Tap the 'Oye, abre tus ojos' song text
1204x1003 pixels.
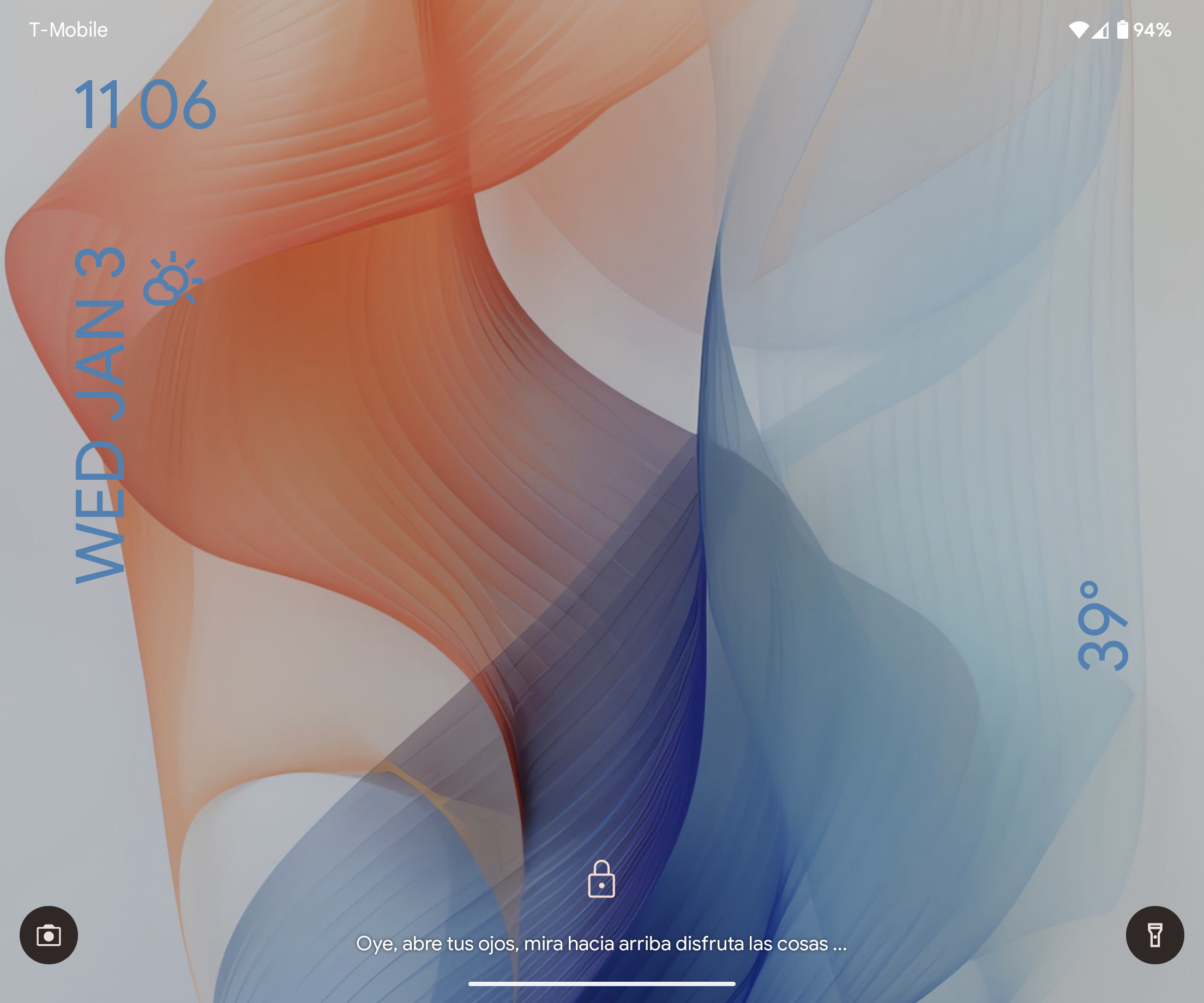(437, 944)
